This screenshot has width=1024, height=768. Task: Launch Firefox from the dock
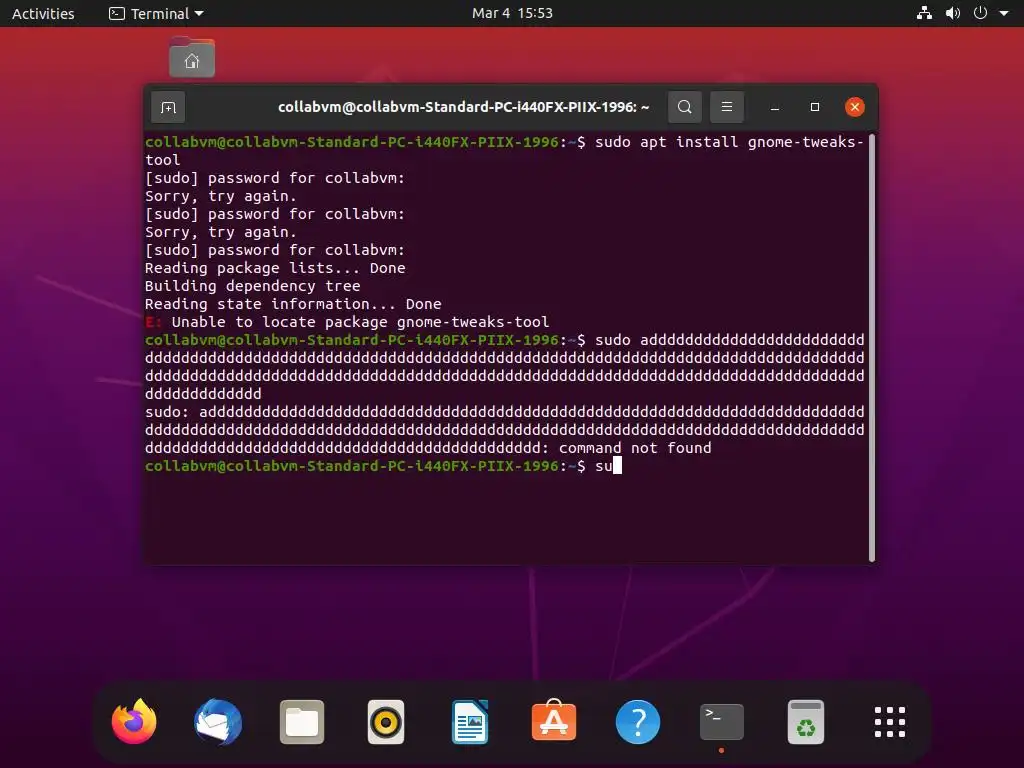click(x=134, y=722)
